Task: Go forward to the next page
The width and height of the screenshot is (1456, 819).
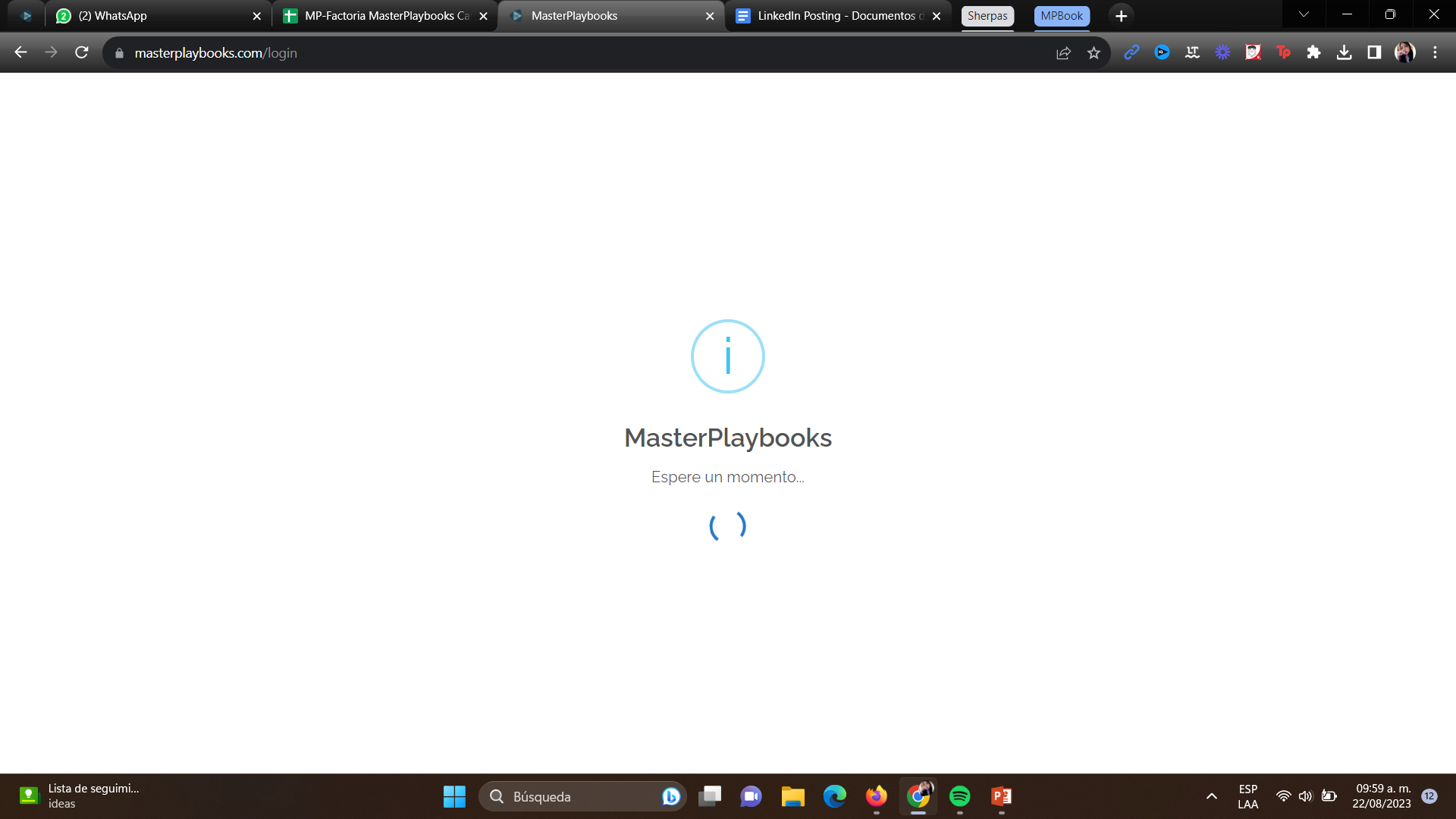Action: [x=52, y=52]
